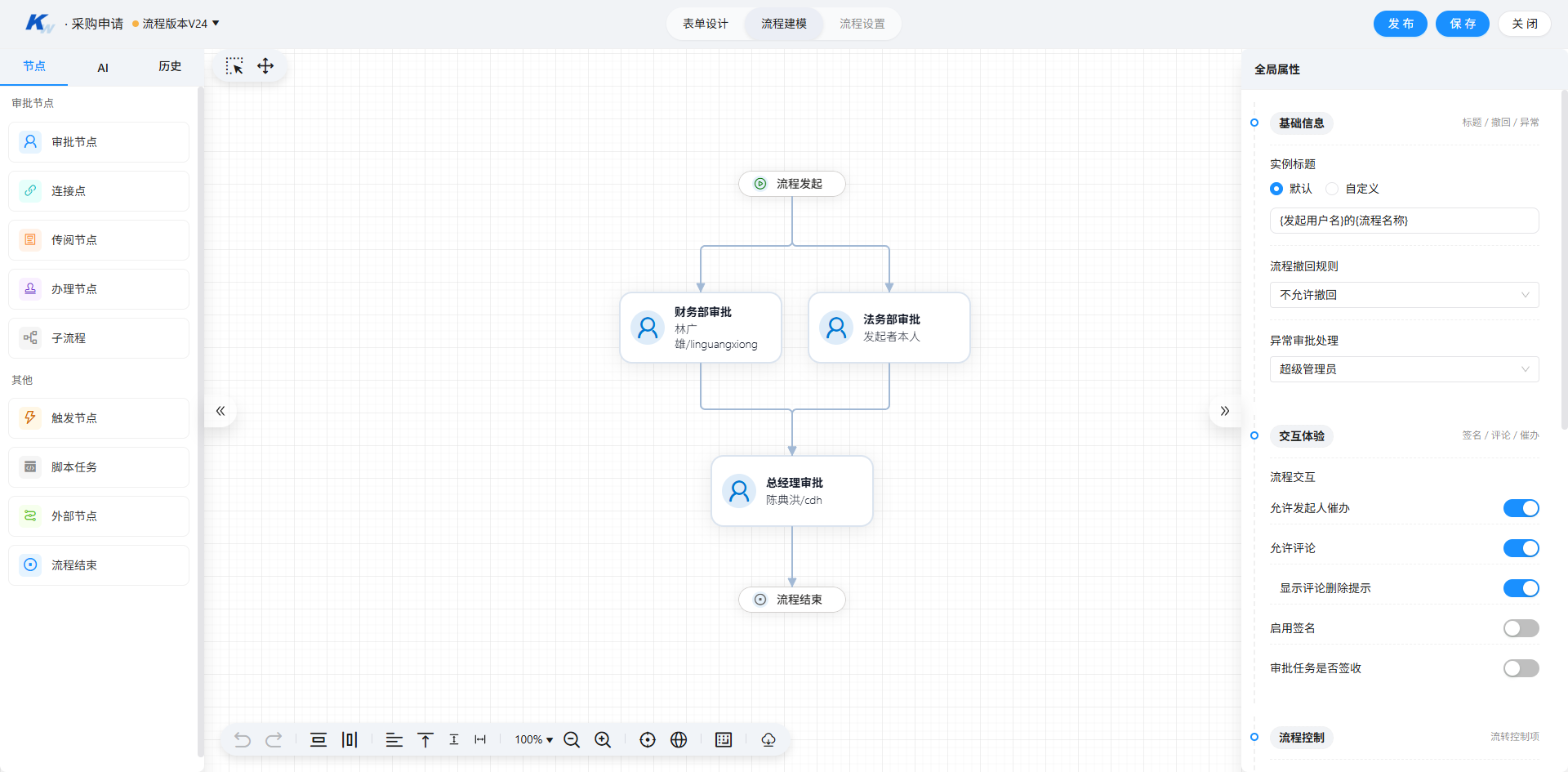Go to the 流程设置 tab
Viewport: 1568px width, 772px height.
[862, 24]
